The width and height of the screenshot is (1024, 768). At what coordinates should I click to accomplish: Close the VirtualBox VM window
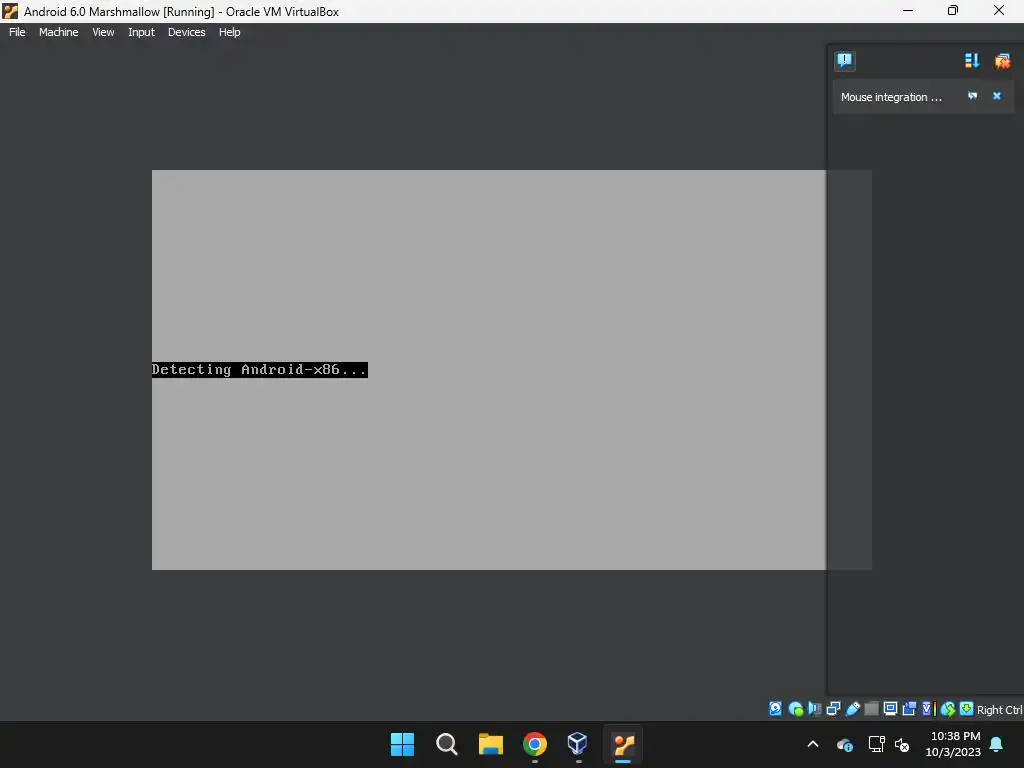pyautogui.click(x=999, y=10)
